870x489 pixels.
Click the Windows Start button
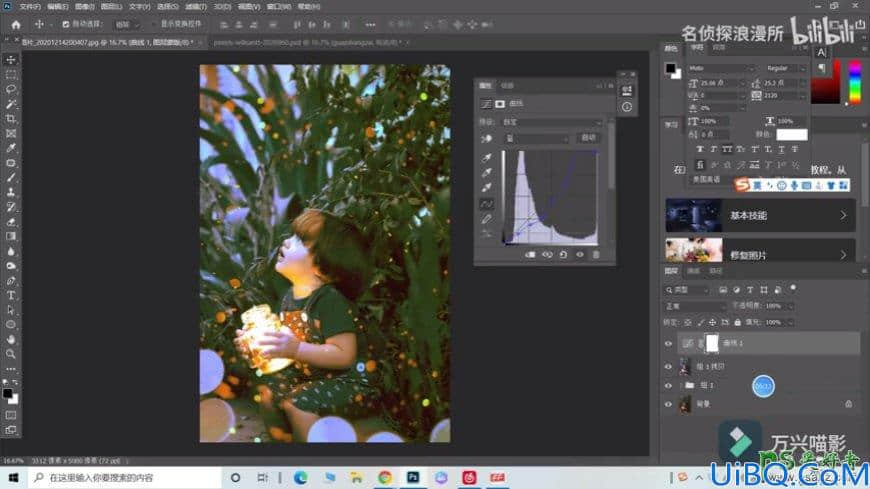coord(13,477)
